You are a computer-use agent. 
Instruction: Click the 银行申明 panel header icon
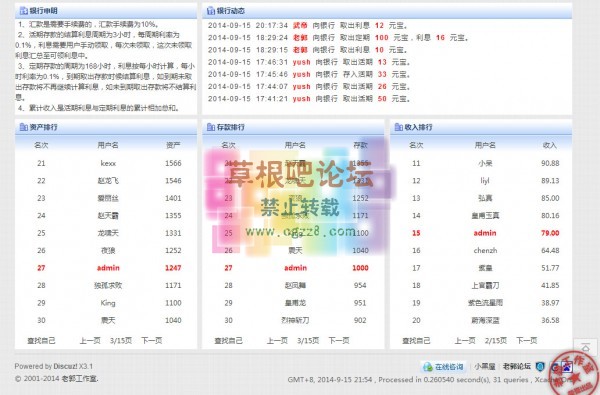pos(23,11)
